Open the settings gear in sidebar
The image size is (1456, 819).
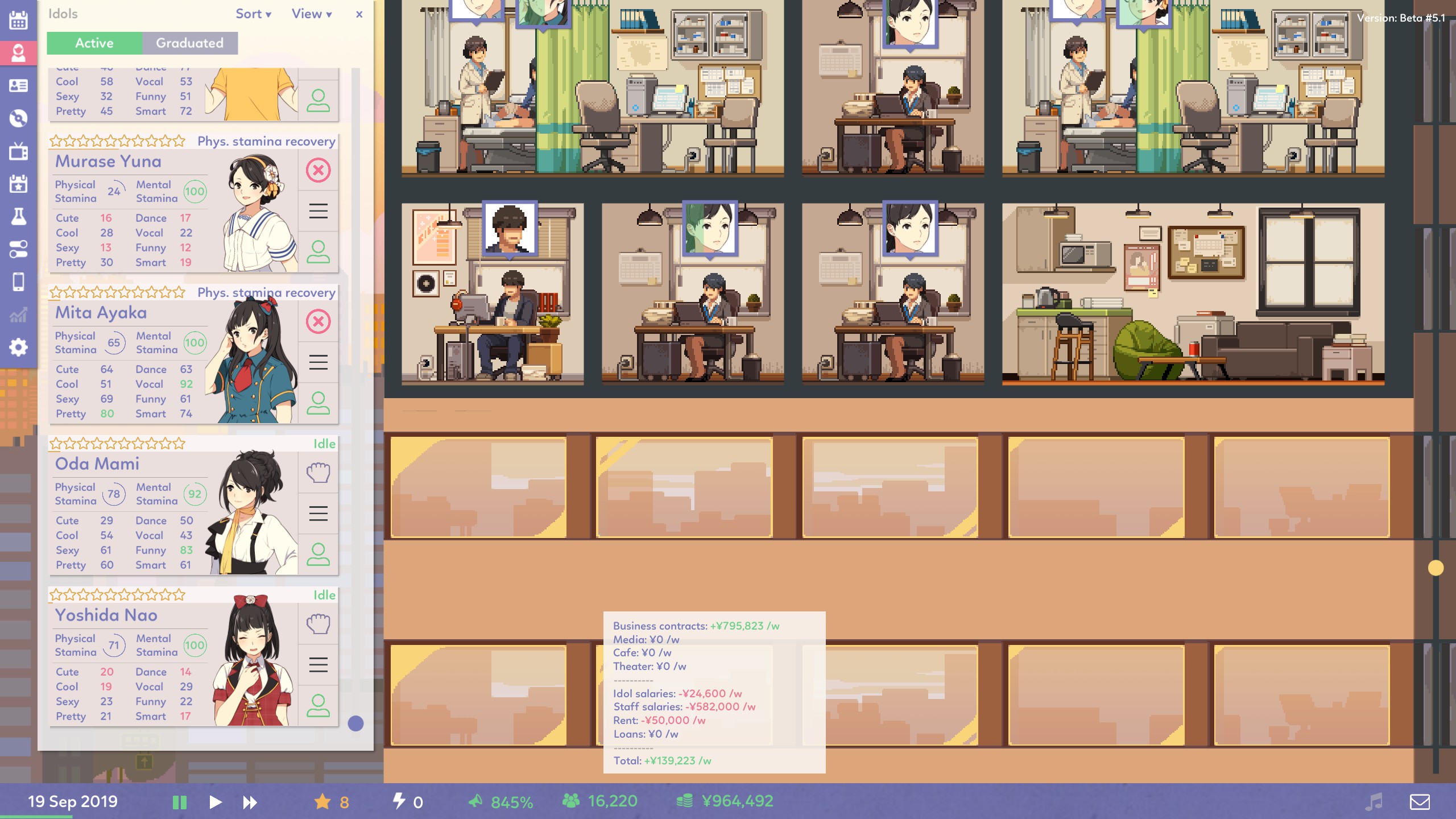(x=18, y=347)
